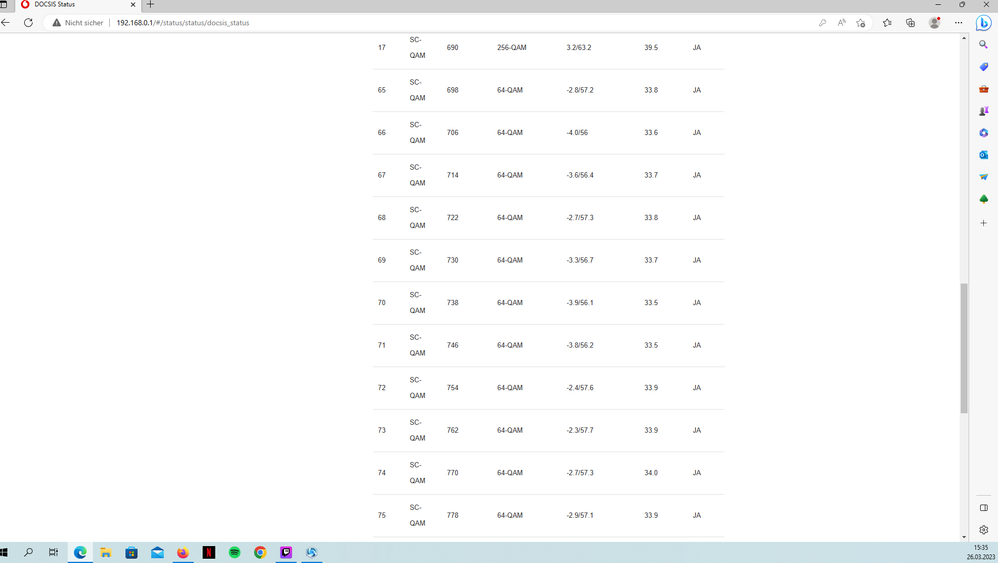
Task: Open Windows taskbar search
Action: (x=28, y=552)
